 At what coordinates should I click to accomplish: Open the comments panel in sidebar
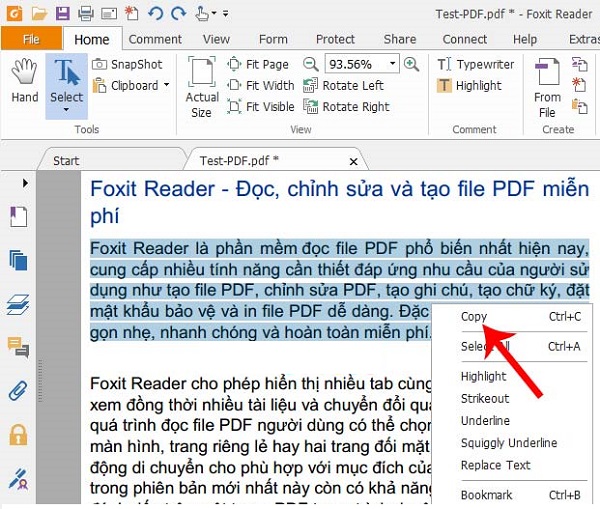(18, 347)
